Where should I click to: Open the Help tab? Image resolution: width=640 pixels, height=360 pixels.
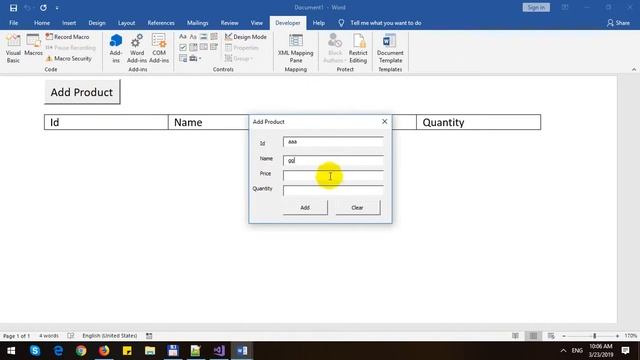tap(318, 23)
